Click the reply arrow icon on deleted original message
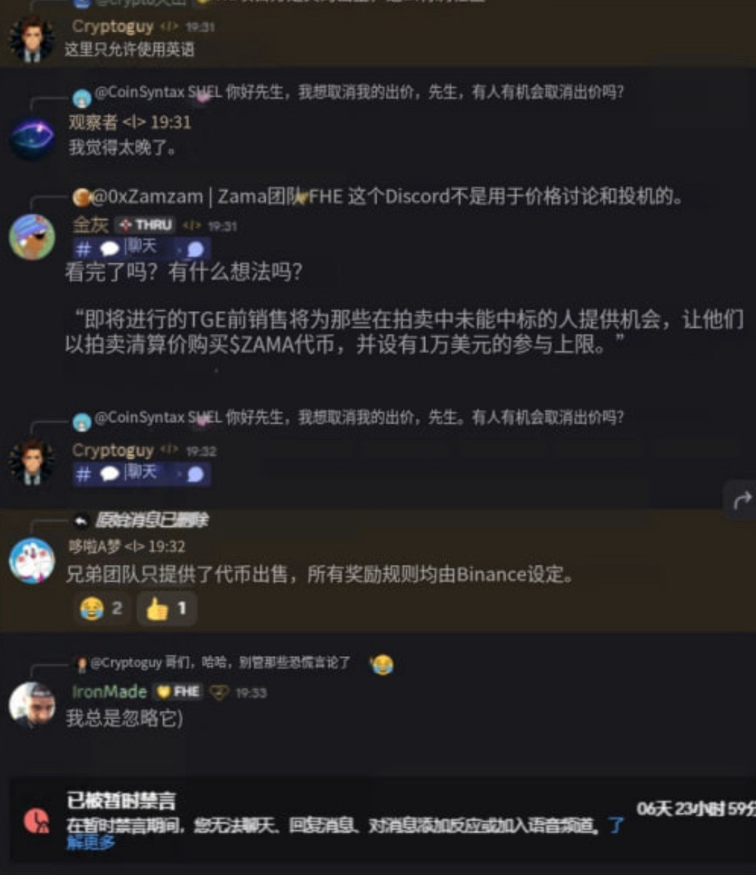The height and width of the screenshot is (875, 756). click(81, 521)
